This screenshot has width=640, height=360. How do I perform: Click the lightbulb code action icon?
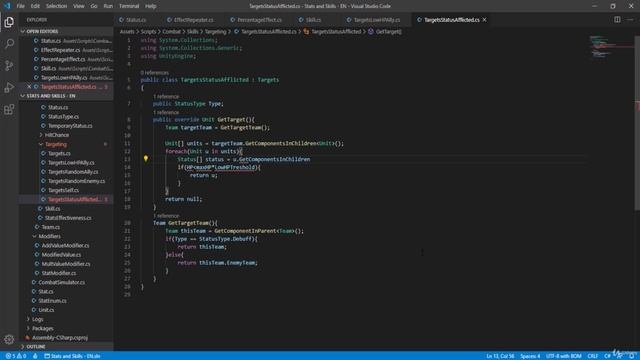tap(146, 159)
